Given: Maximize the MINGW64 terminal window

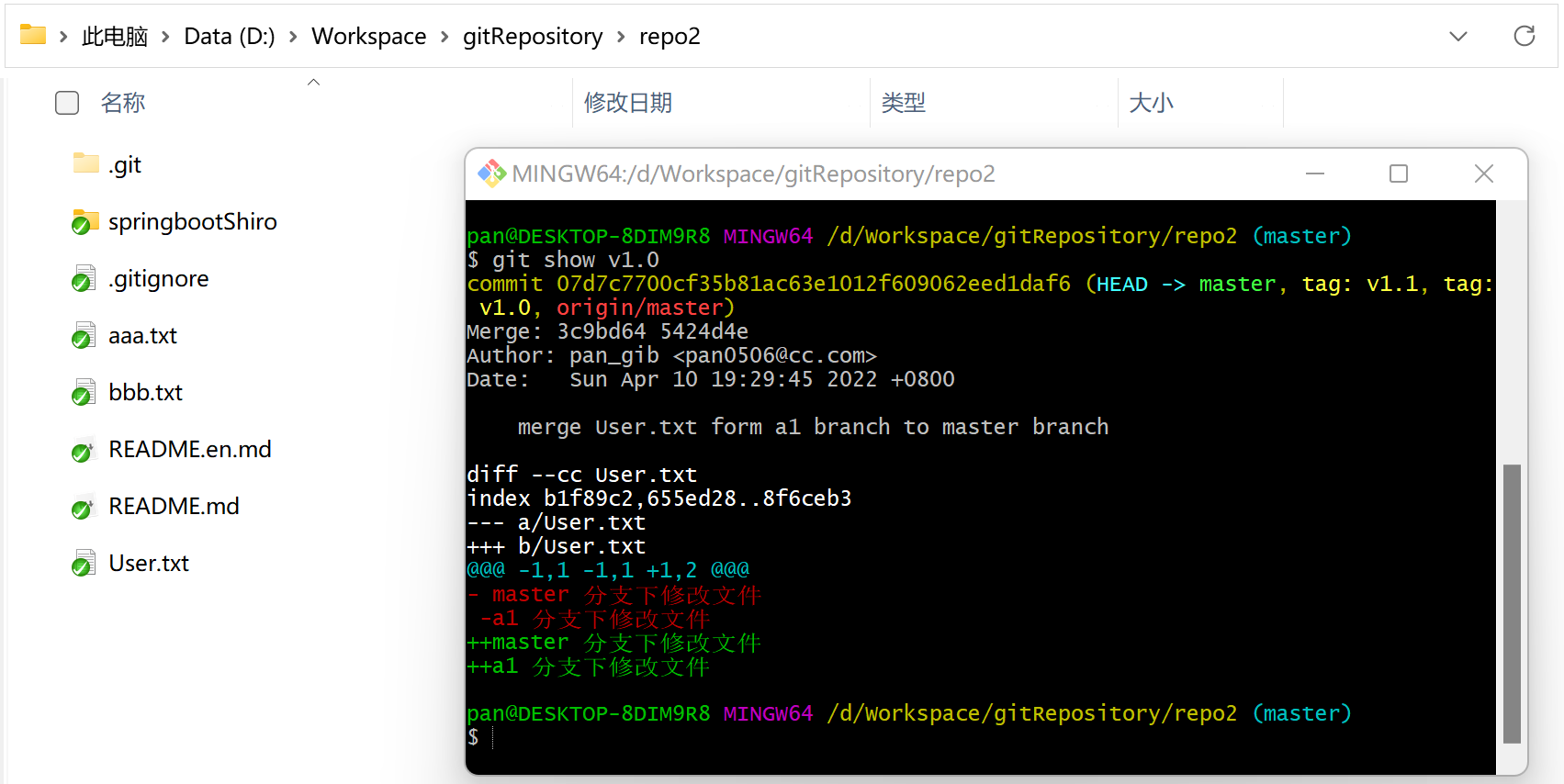Looking at the screenshot, I should (x=1398, y=174).
